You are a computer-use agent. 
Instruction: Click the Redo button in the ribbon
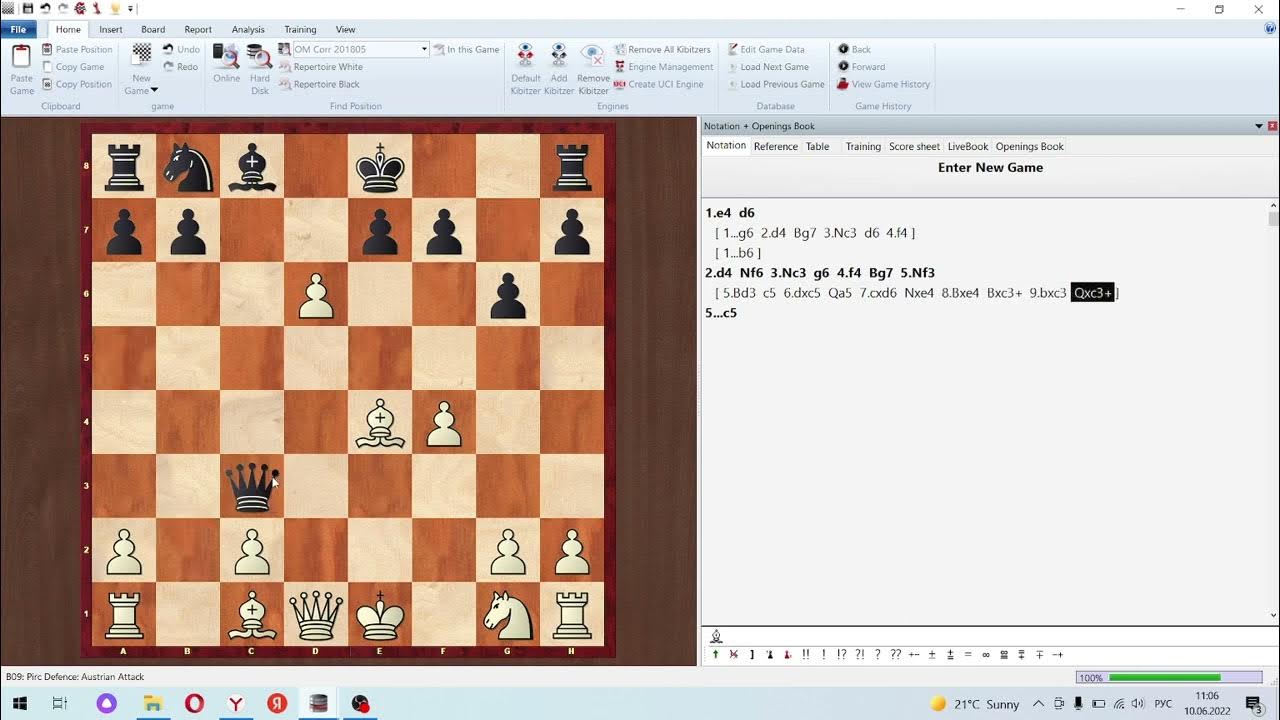181,67
